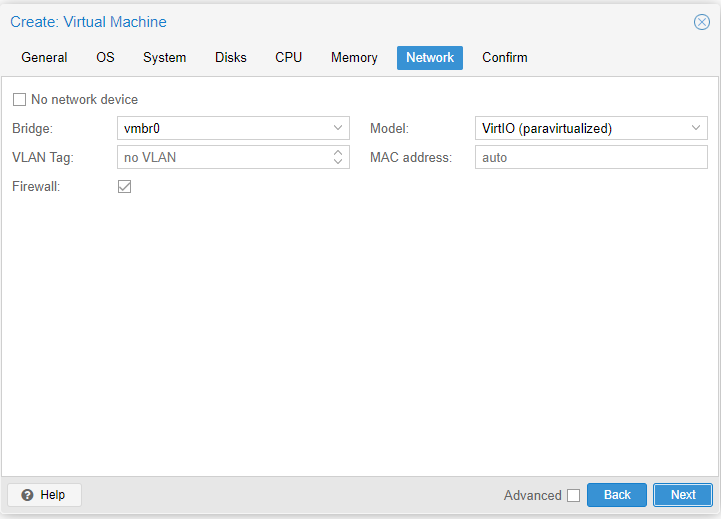Go back to the previous step
This screenshot has height=519, width=721.
point(617,495)
